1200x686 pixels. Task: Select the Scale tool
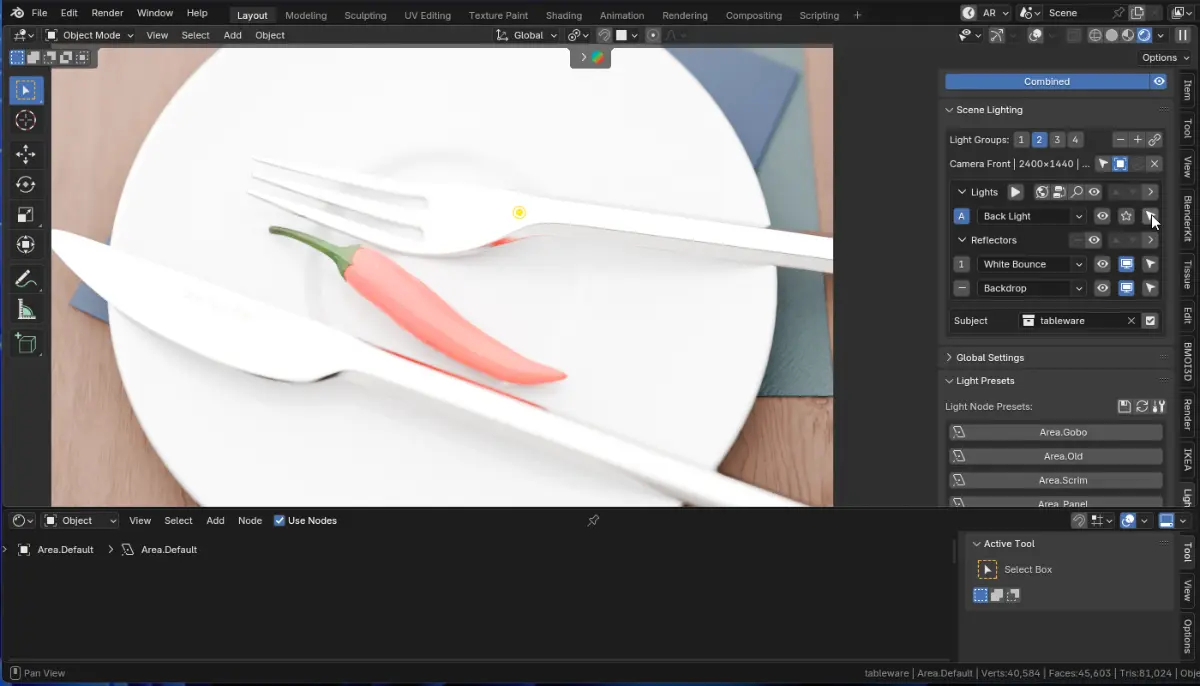[x=26, y=214]
